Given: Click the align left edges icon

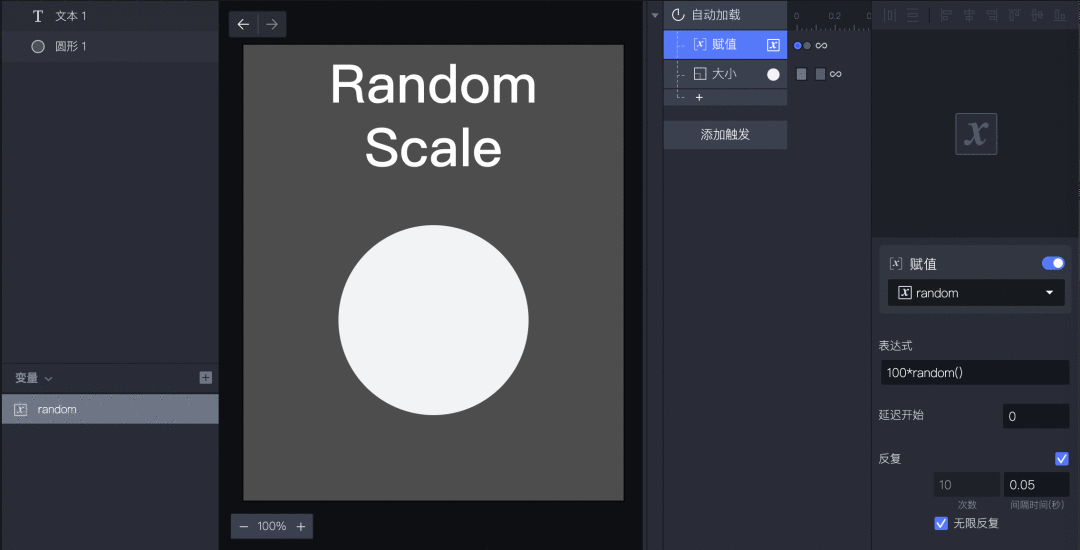Looking at the screenshot, I should (946, 15).
